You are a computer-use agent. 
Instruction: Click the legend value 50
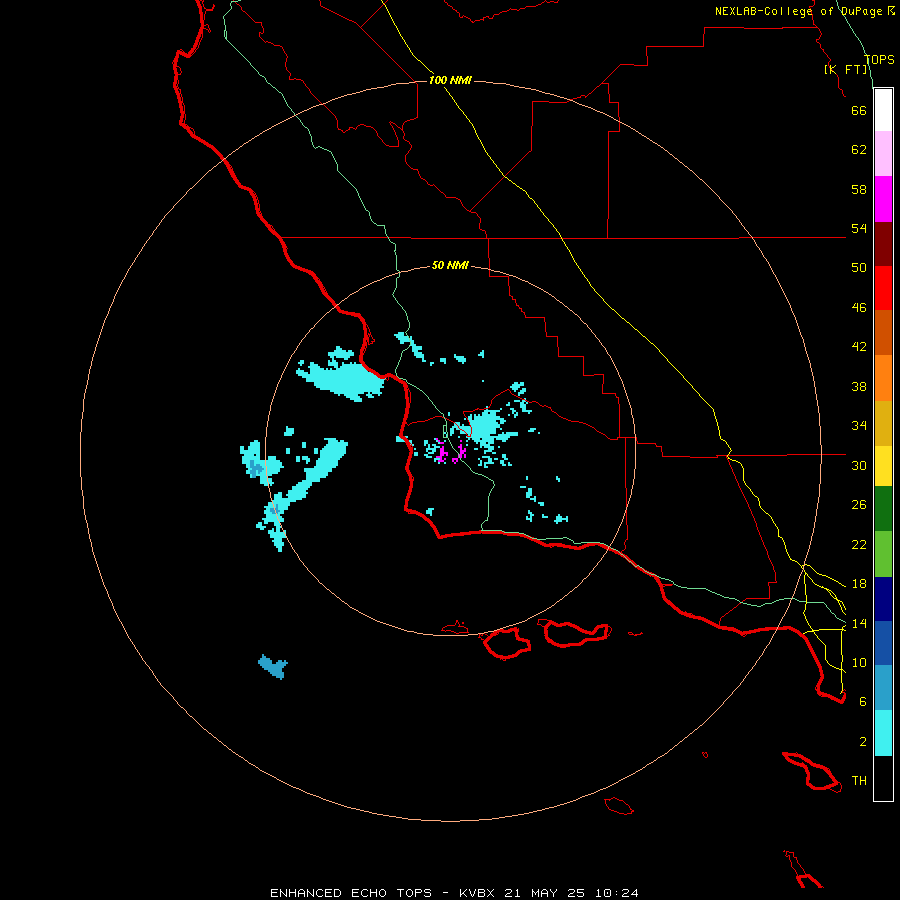tap(859, 267)
